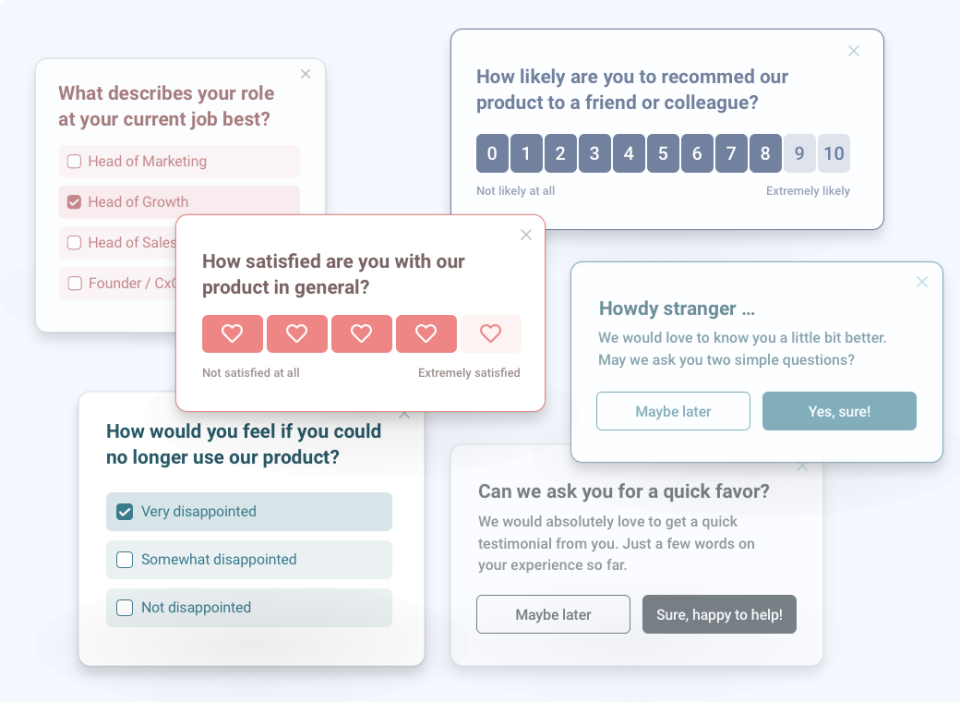Check the Head of Marketing option

pos(75,161)
